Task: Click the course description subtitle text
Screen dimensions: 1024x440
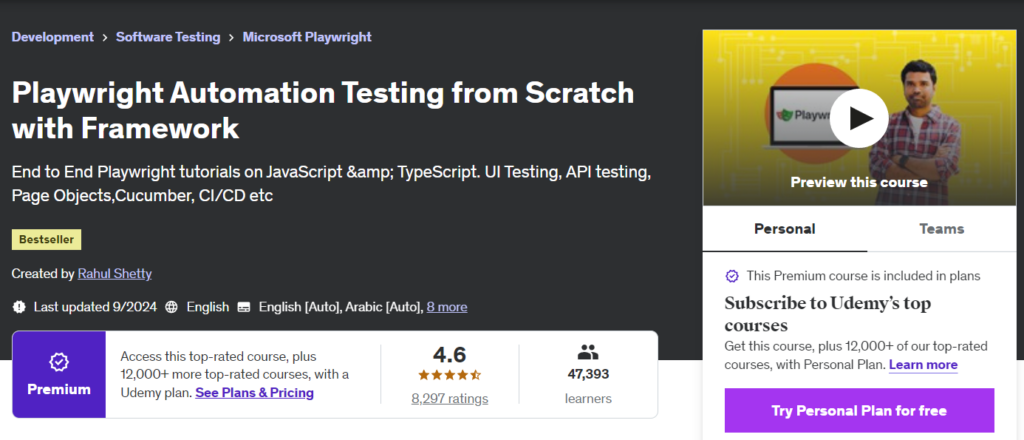Action: pyautogui.click(x=332, y=184)
